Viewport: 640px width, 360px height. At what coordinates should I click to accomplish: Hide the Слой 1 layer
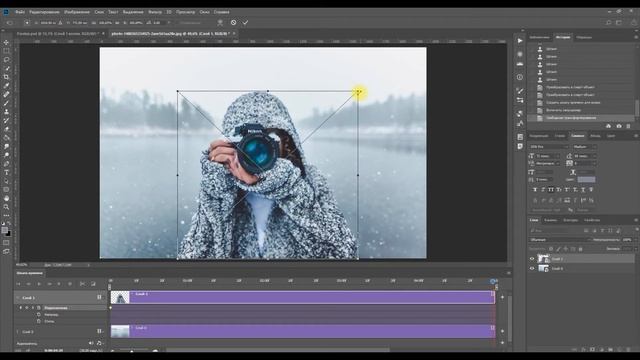tap(532, 259)
